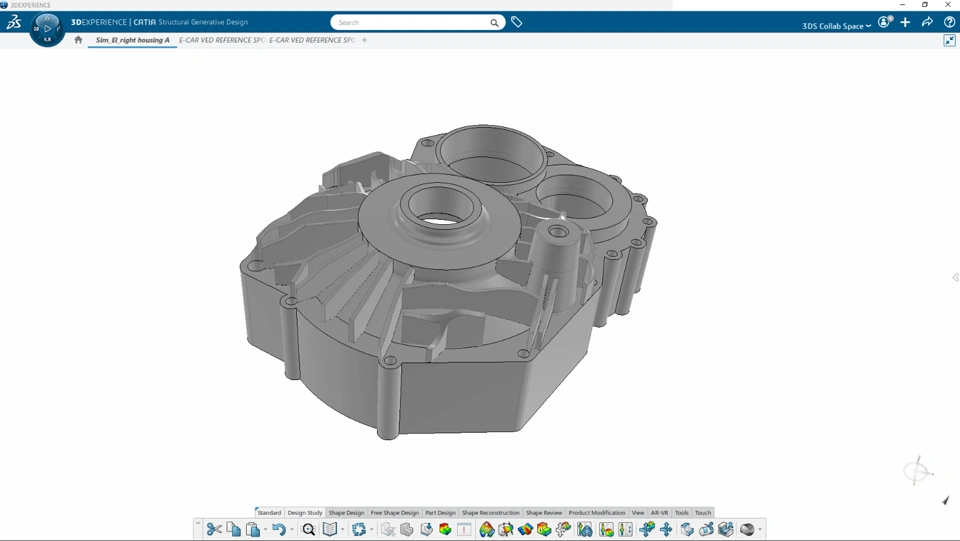The width and height of the screenshot is (960, 541).
Task: Open the Undo history dropdown arrow
Action: [x=291, y=530]
